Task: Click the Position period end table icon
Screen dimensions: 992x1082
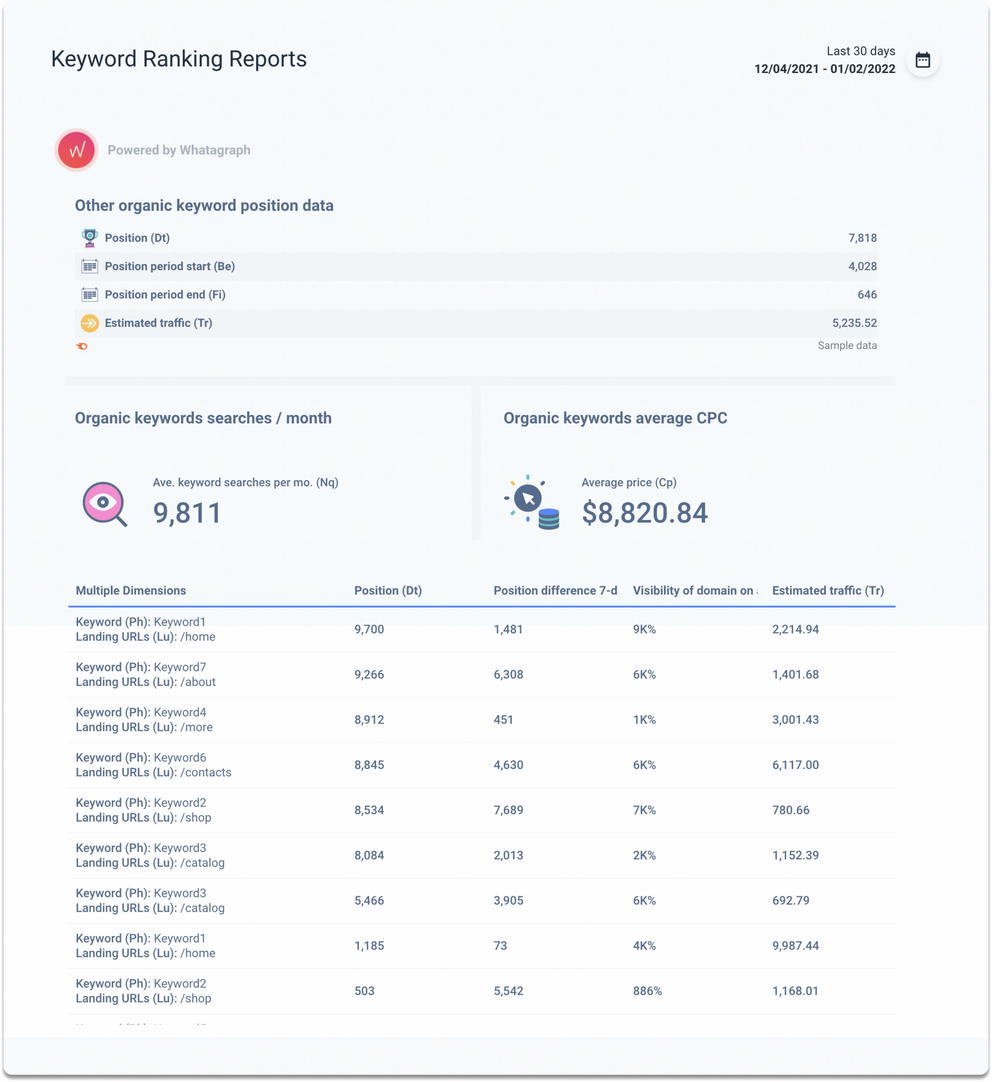Action: point(89,294)
